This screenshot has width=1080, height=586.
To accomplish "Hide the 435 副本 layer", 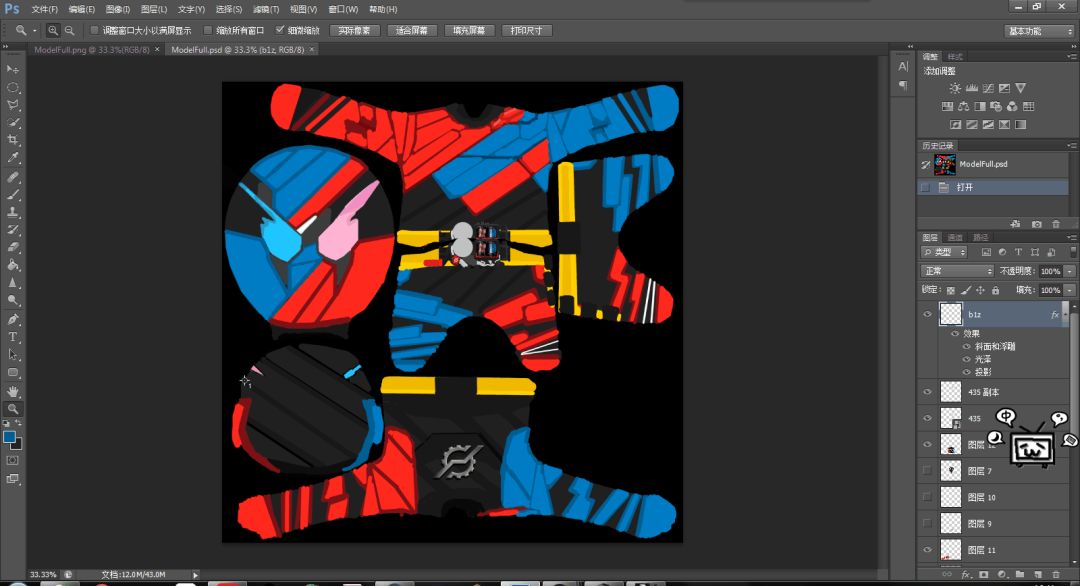I will pos(927,392).
